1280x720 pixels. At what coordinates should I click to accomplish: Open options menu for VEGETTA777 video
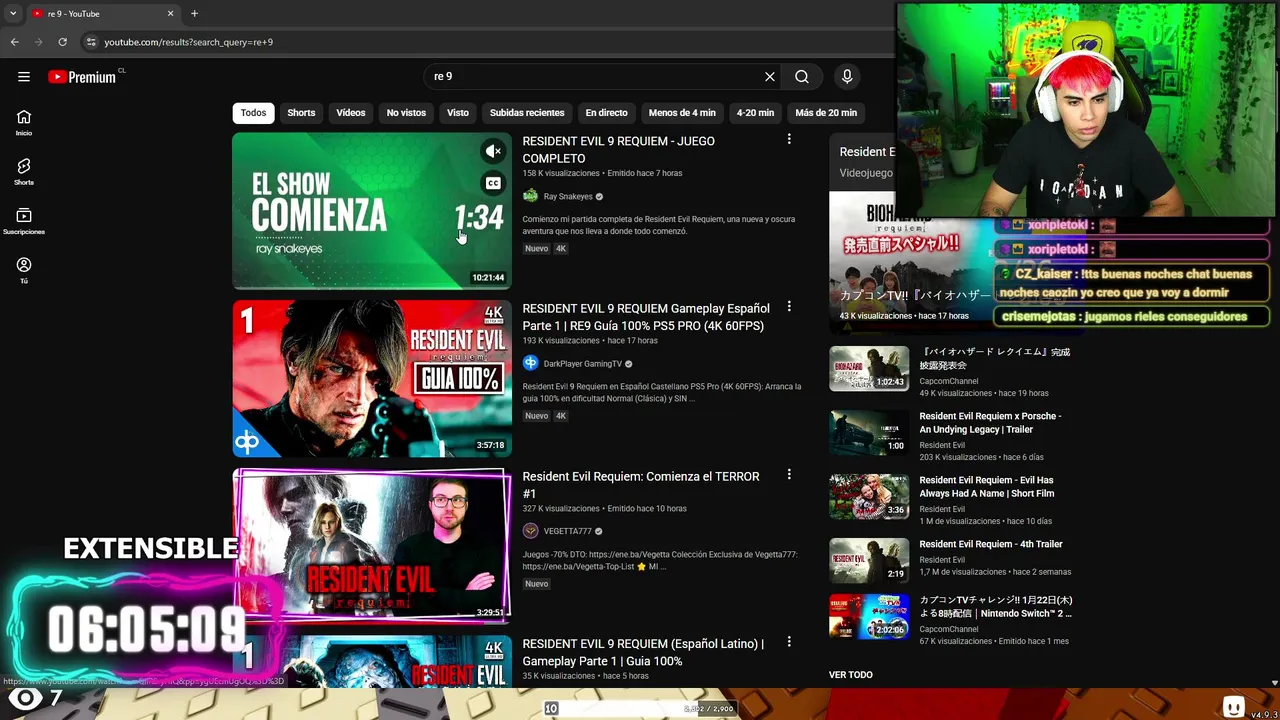(789, 475)
